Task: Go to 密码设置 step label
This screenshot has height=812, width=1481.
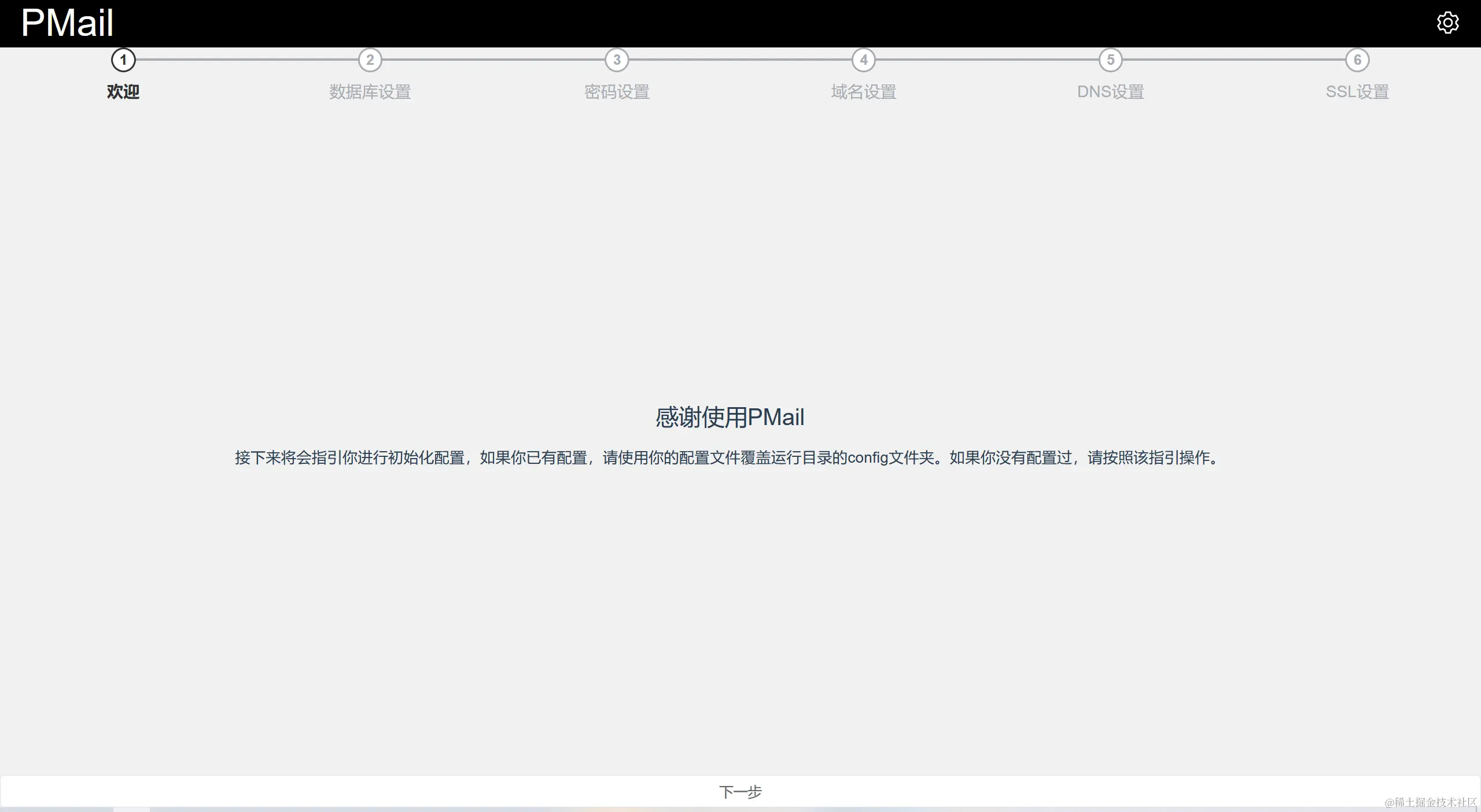Action: [617, 92]
